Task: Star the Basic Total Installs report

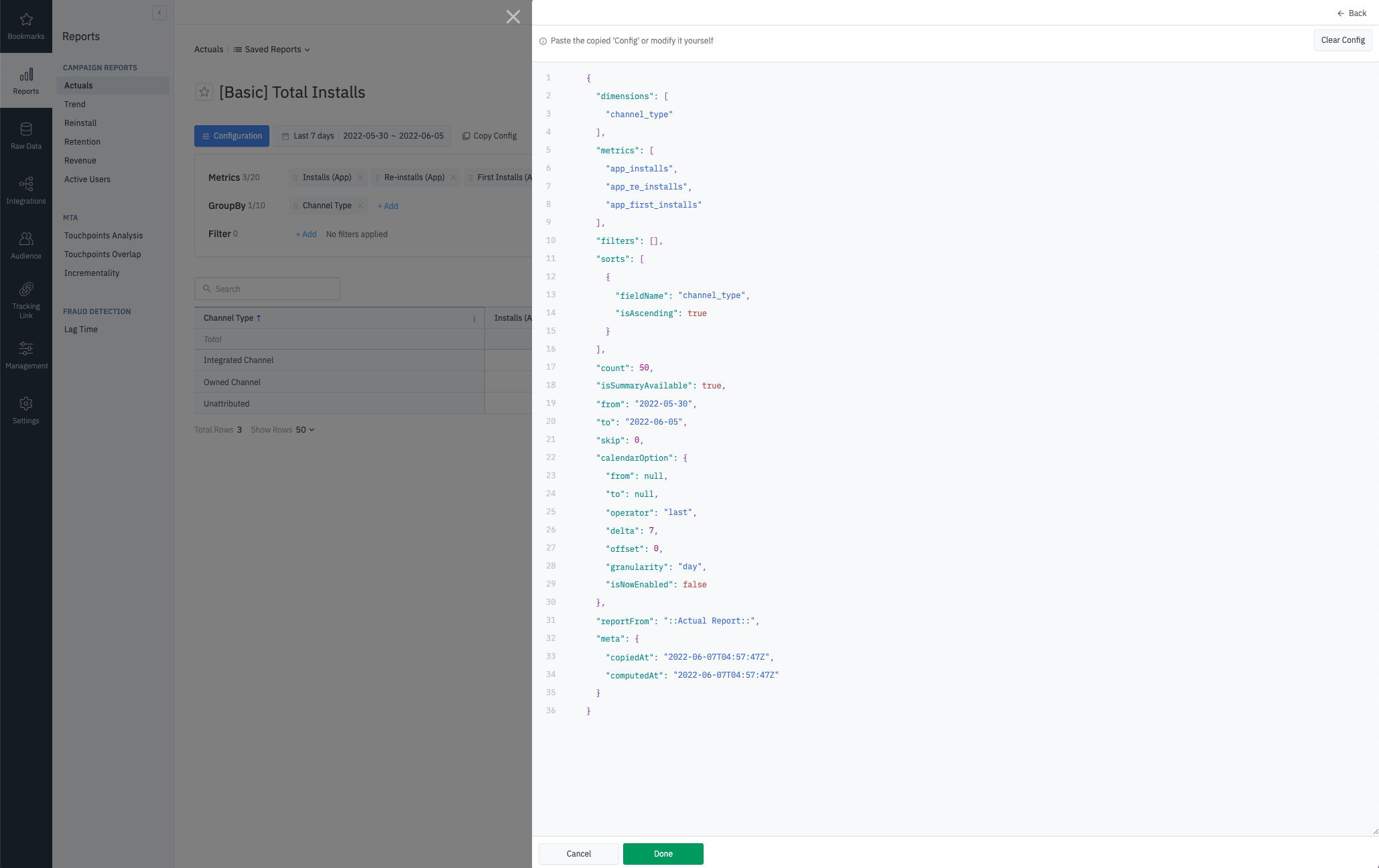Action: pyautogui.click(x=204, y=92)
